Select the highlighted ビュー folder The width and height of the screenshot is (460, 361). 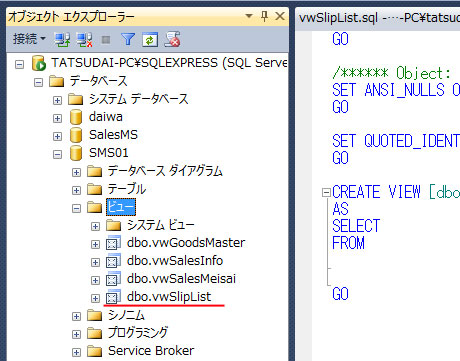pos(121,207)
